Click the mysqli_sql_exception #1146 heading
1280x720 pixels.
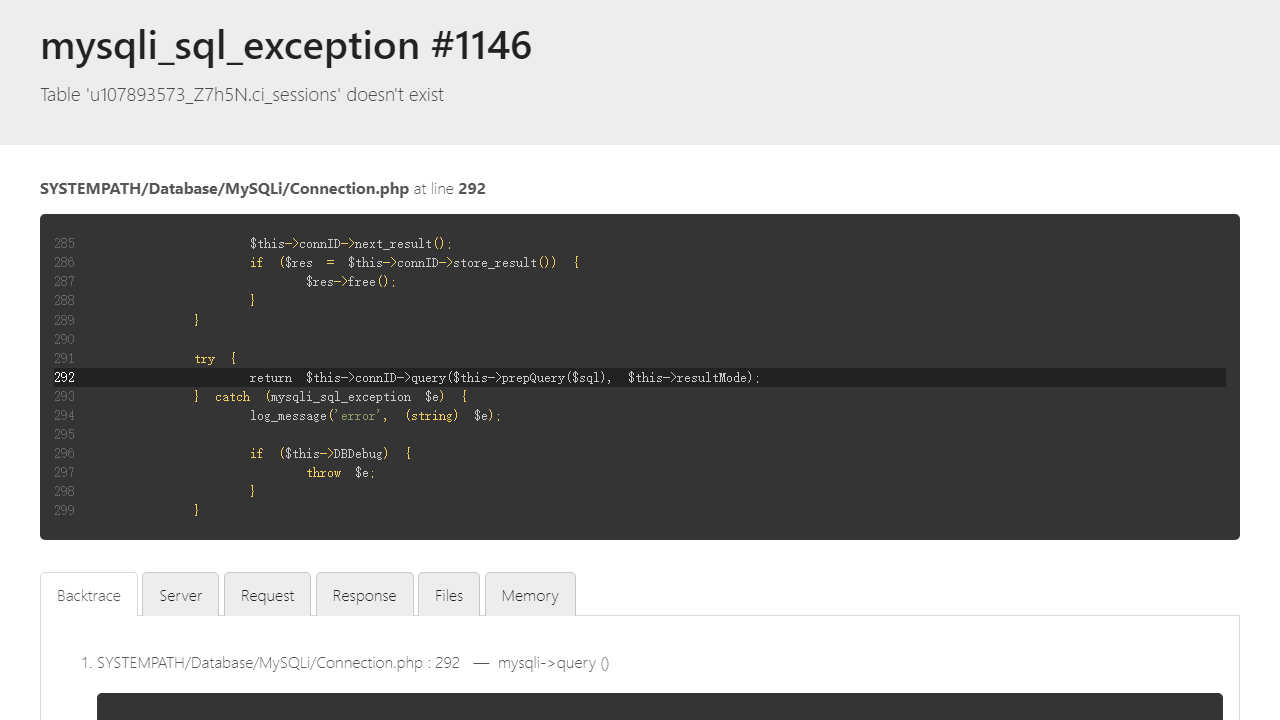click(286, 46)
